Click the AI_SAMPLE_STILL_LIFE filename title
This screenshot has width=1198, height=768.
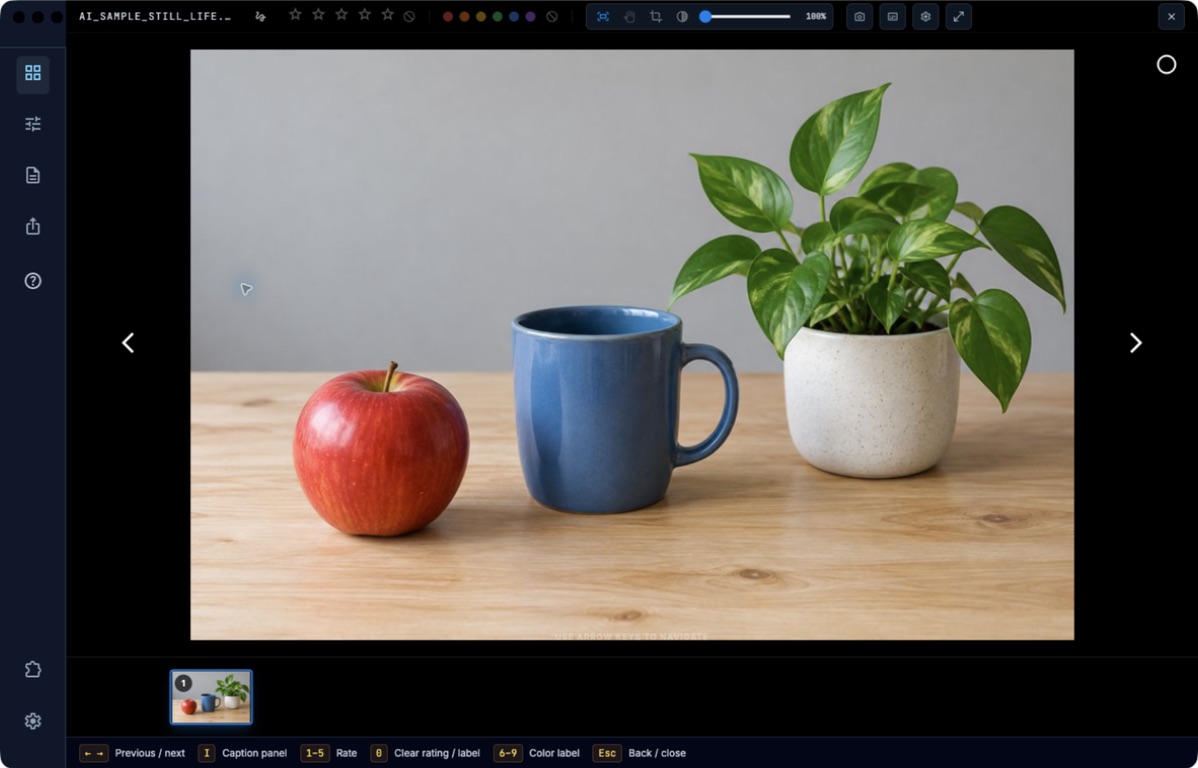point(155,16)
